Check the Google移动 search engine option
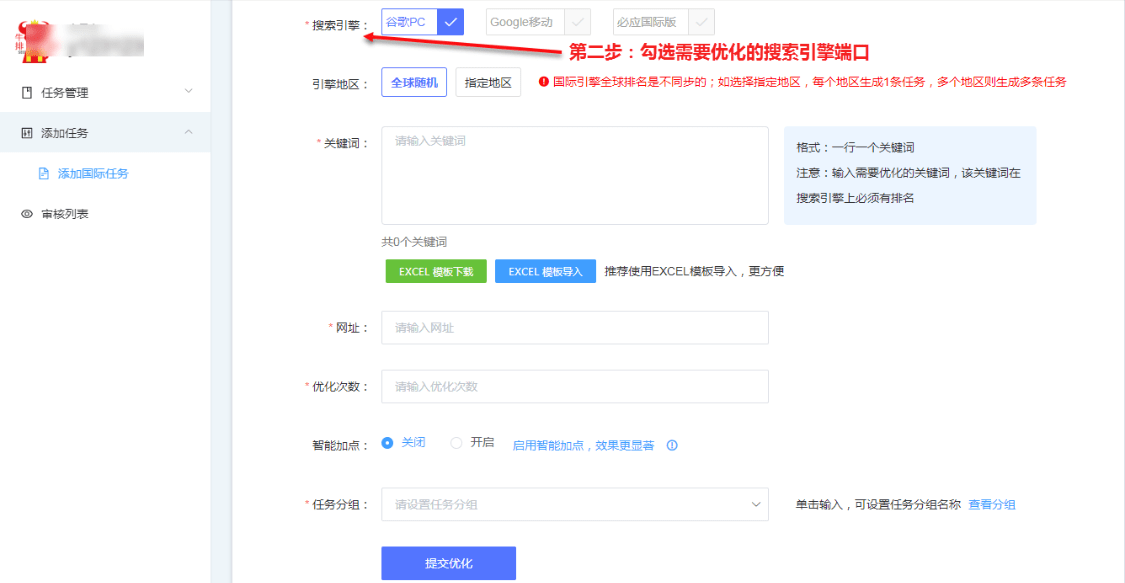Screen dimensions: 1125x583 577,22
